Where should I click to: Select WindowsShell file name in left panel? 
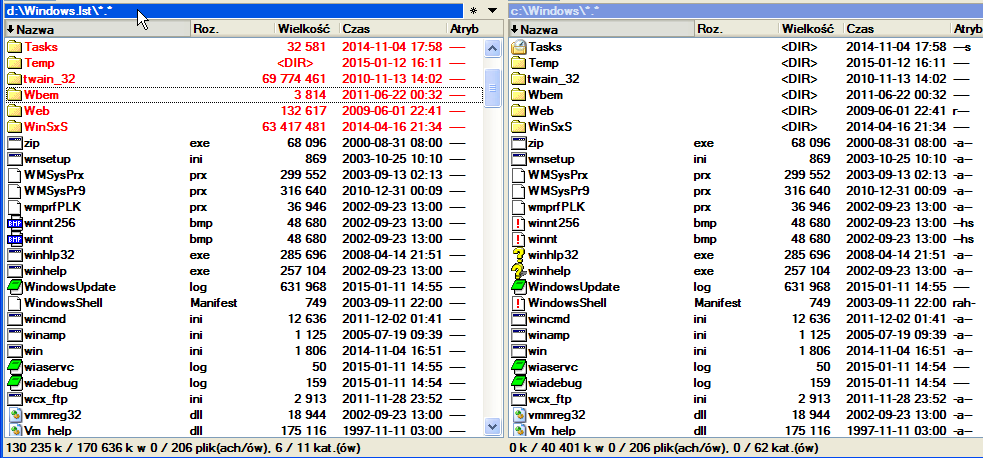[x=63, y=303]
